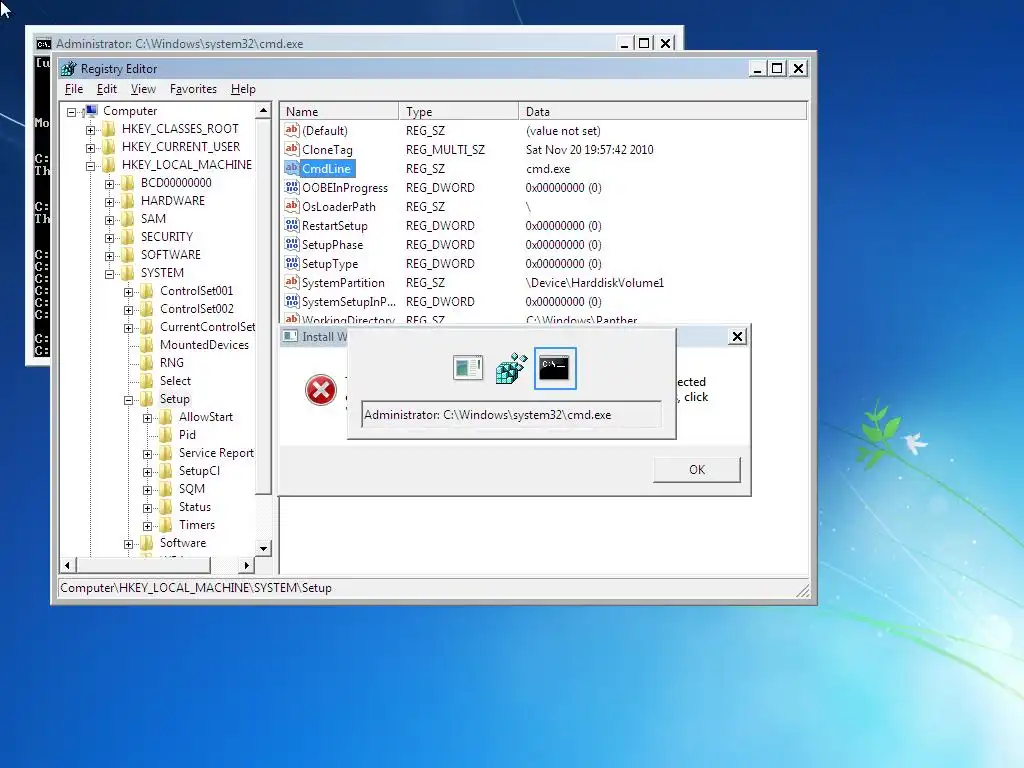
Task: Open the View menu
Action: tap(143, 89)
